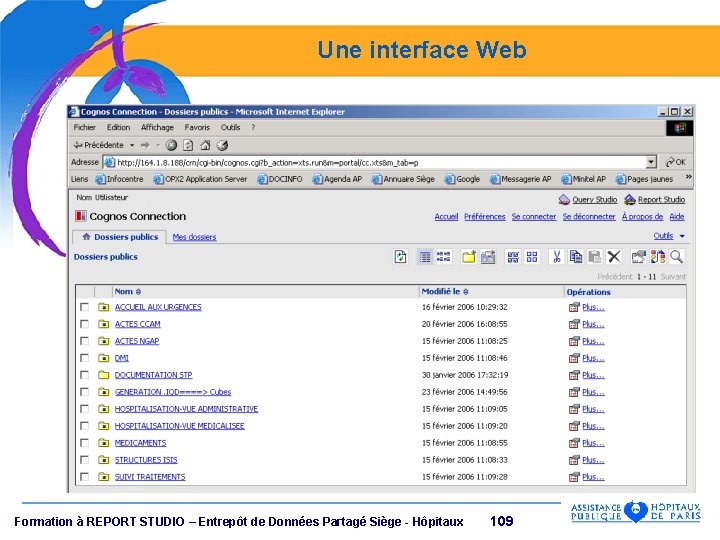The height and width of the screenshot is (540, 720).
Task: Click the new job icon beside folder
Action: (488, 257)
